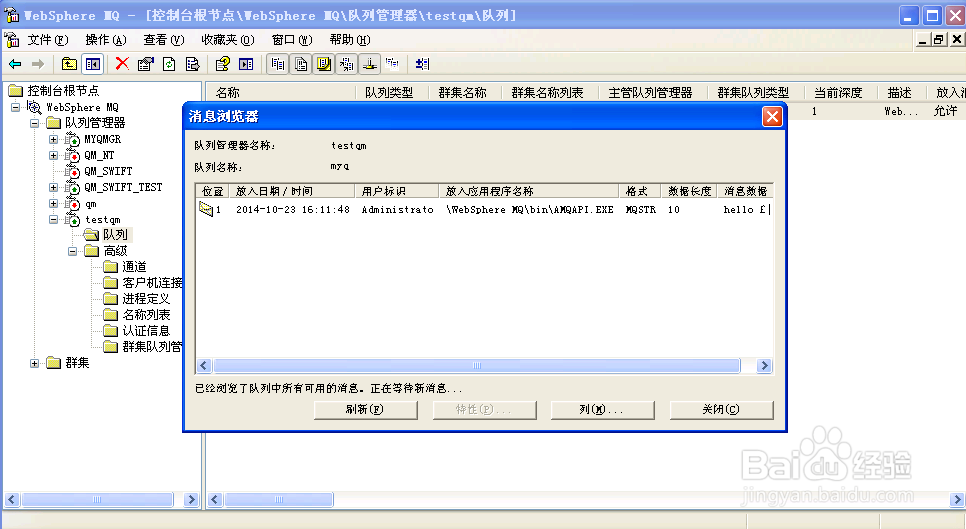Viewport: 966px width, 529px height.
Task: Expand the qm queue manager node
Action: pyautogui.click(x=54, y=203)
